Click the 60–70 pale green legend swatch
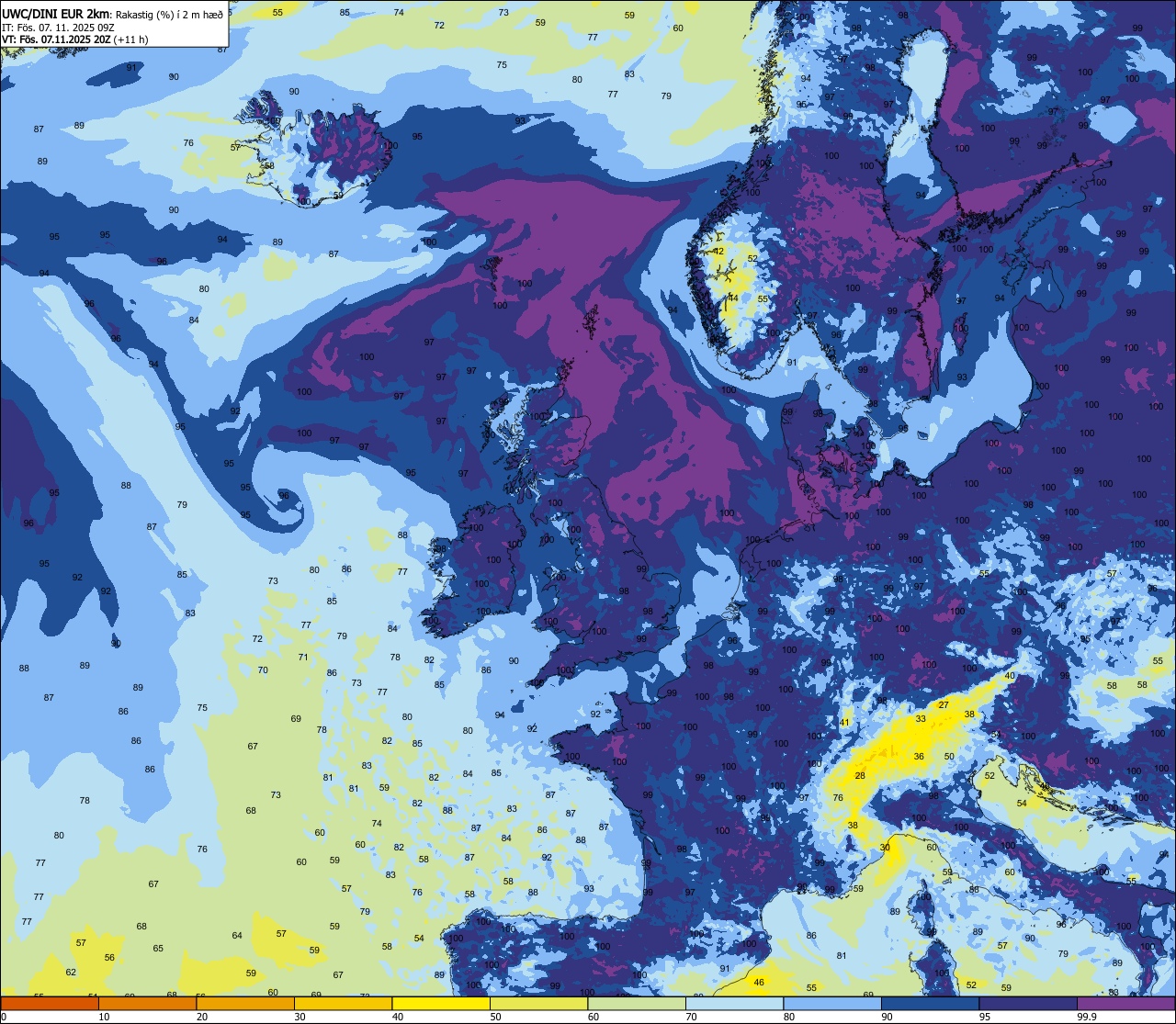The image size is (1176, 1024). 637,1003
